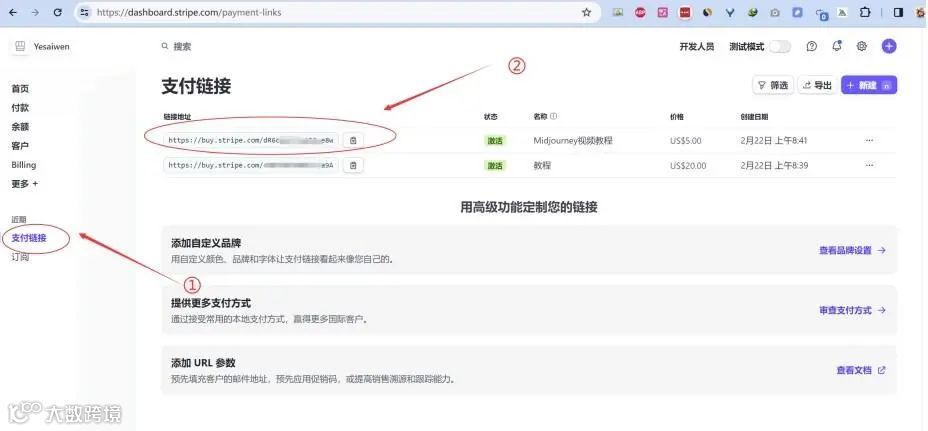The image size is (928, 431).
Task: Click the US$20.00 price cell
Action: (688, 165)
